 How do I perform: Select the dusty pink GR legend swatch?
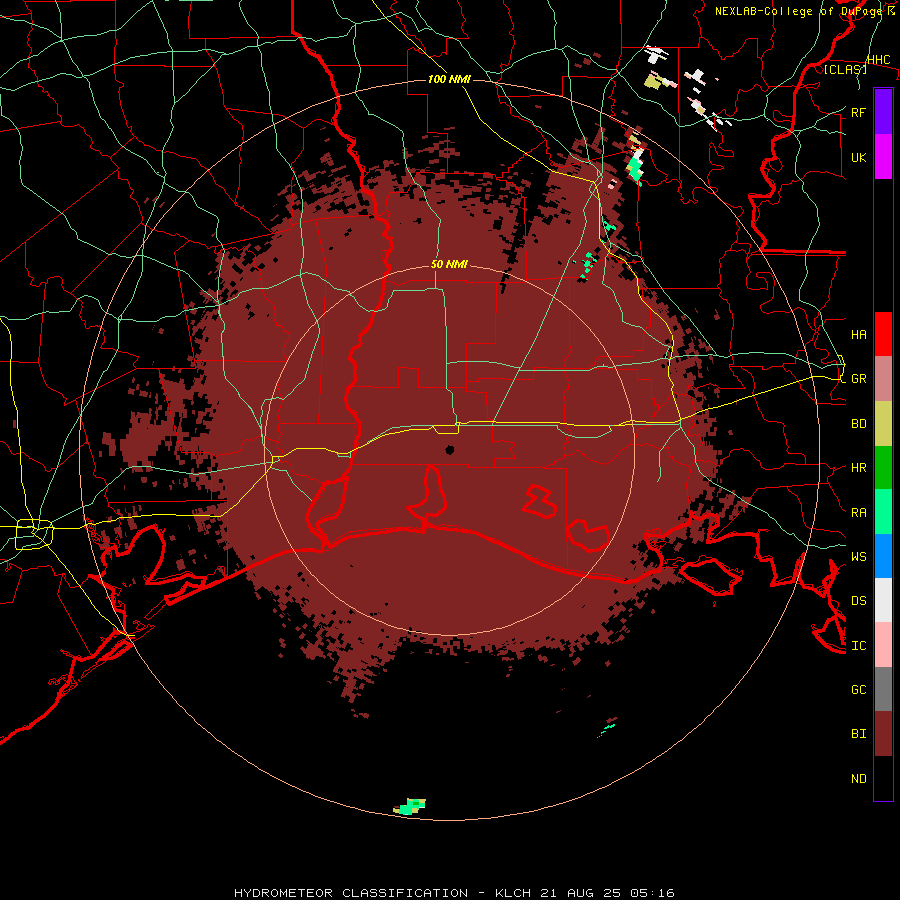point(883,378)
